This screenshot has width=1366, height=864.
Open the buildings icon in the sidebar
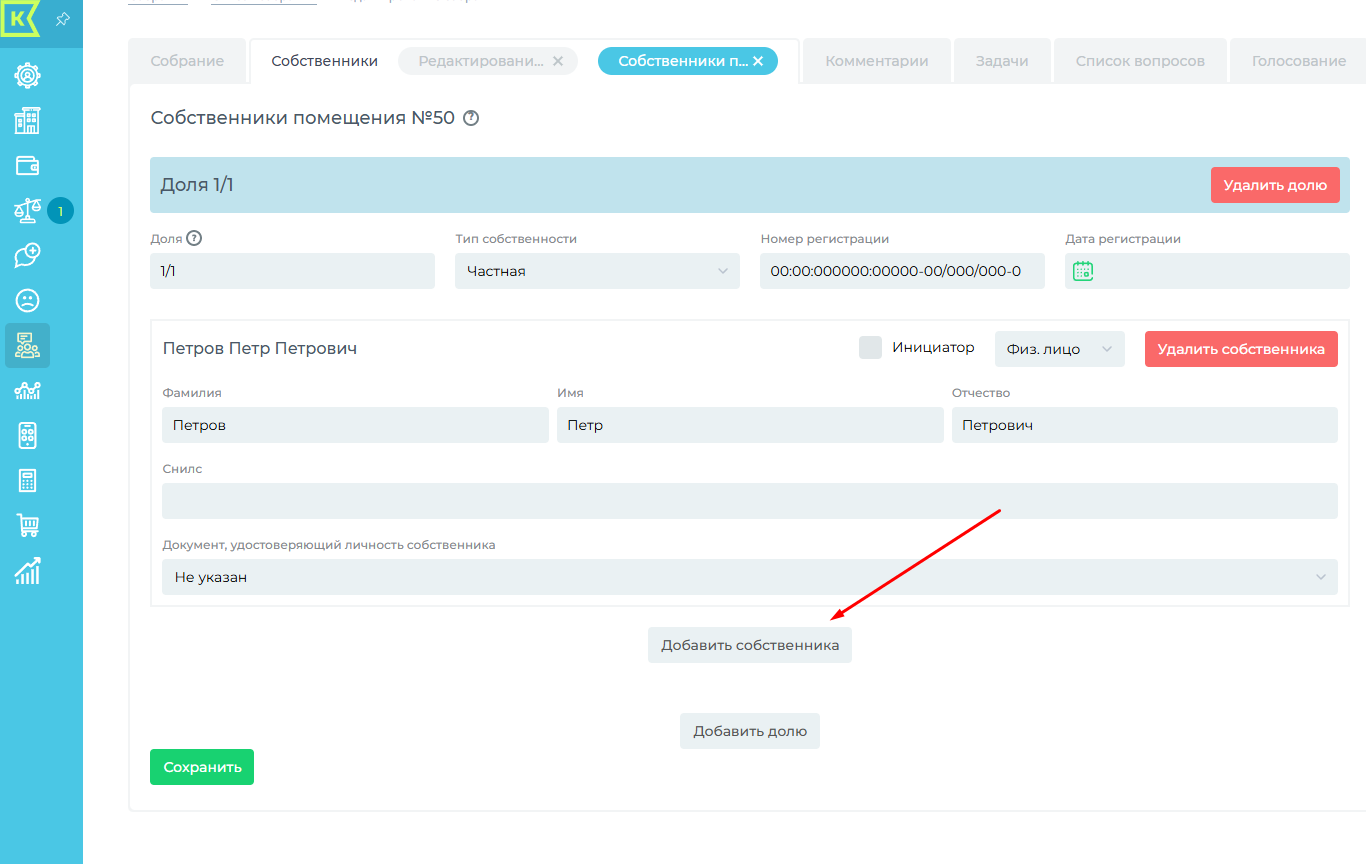click(x=27, y=121)
